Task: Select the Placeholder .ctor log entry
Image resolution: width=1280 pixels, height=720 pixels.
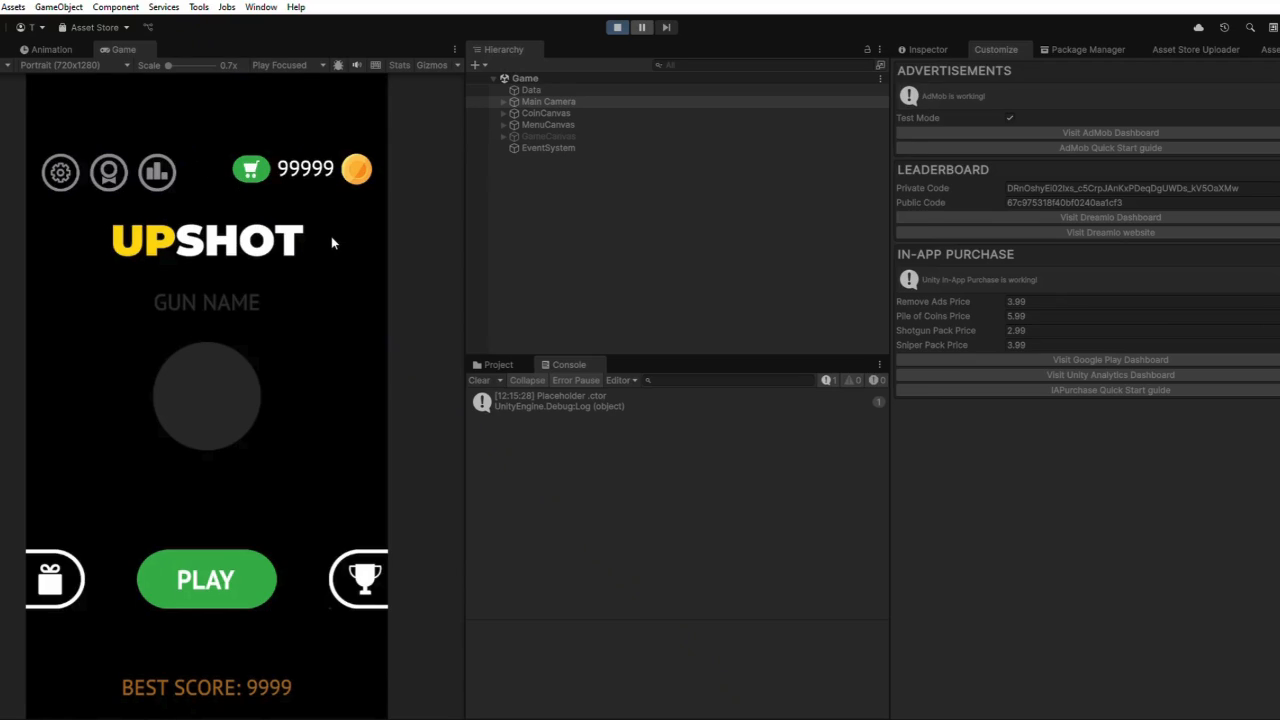Action: click(677, 401)
